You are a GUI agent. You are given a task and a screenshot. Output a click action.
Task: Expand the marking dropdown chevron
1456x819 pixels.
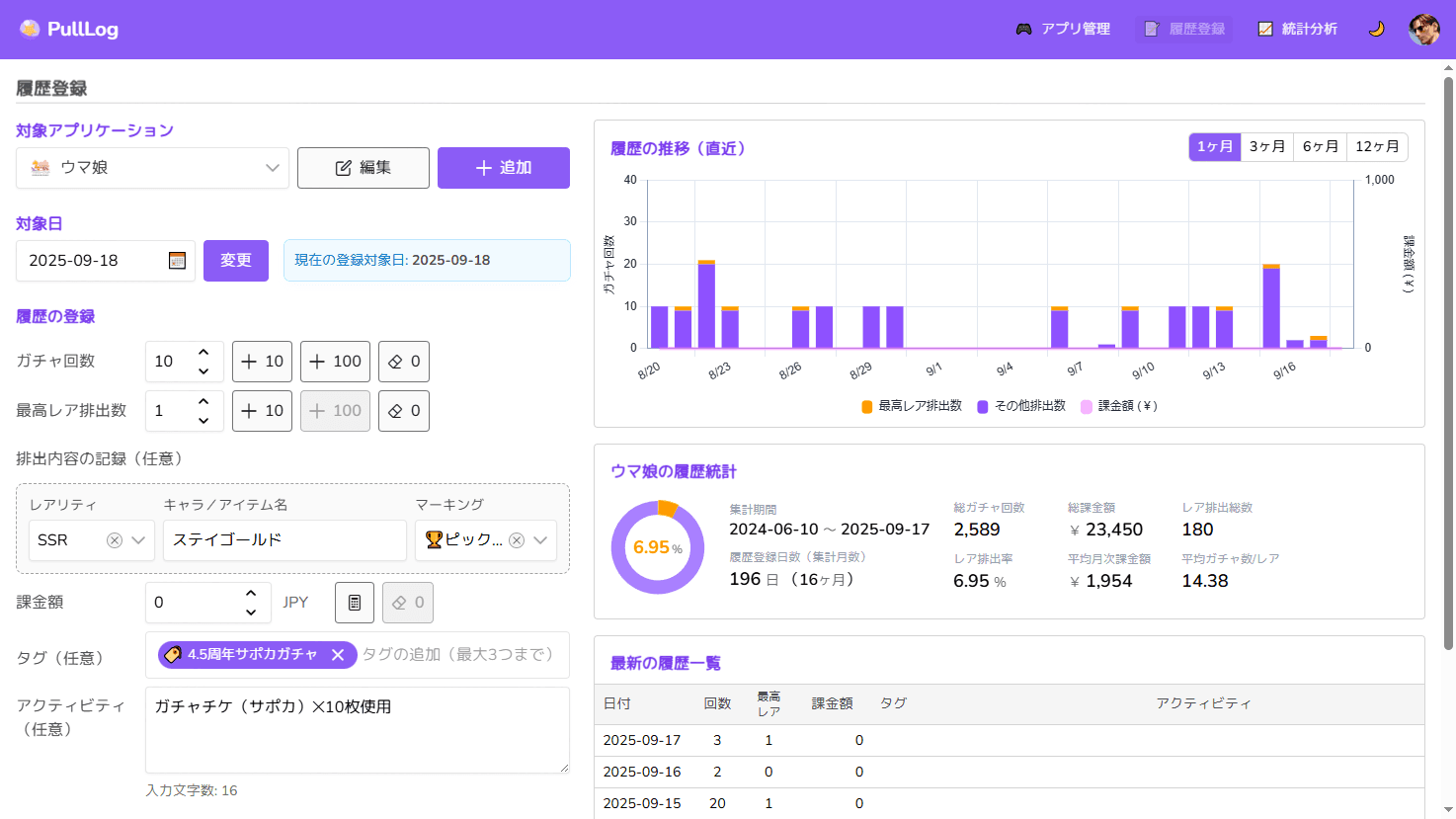pyautogui.click(x=540, y=540)
